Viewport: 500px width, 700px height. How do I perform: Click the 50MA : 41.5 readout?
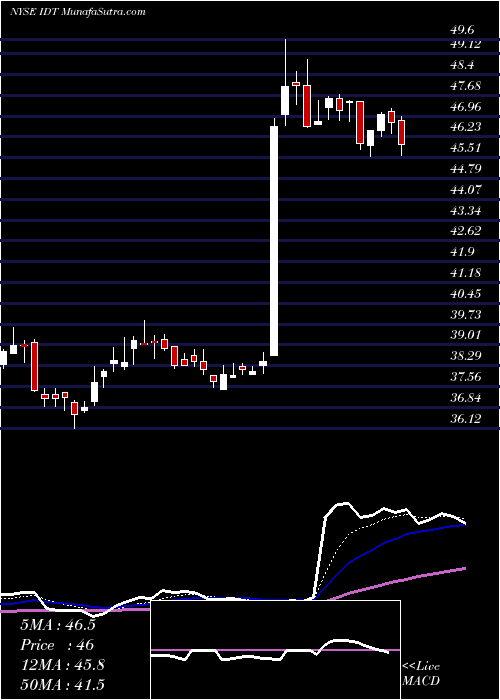tap(62, 684)
